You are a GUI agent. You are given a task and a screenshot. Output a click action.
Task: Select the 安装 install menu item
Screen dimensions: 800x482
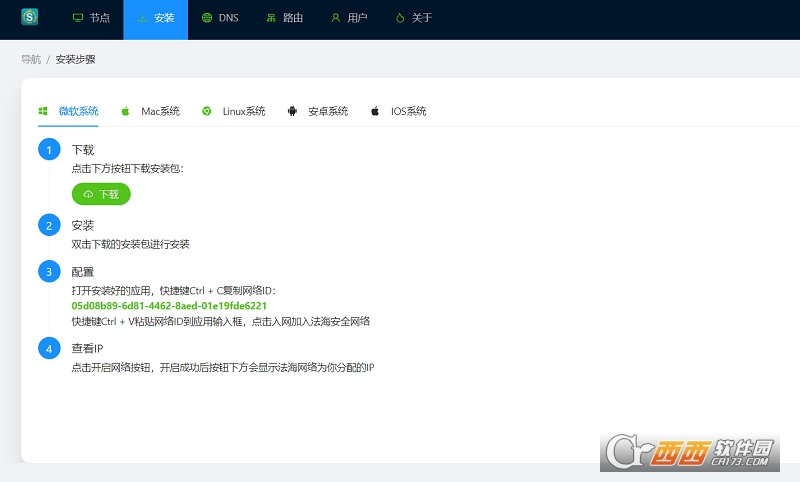[x=156, y=18]
